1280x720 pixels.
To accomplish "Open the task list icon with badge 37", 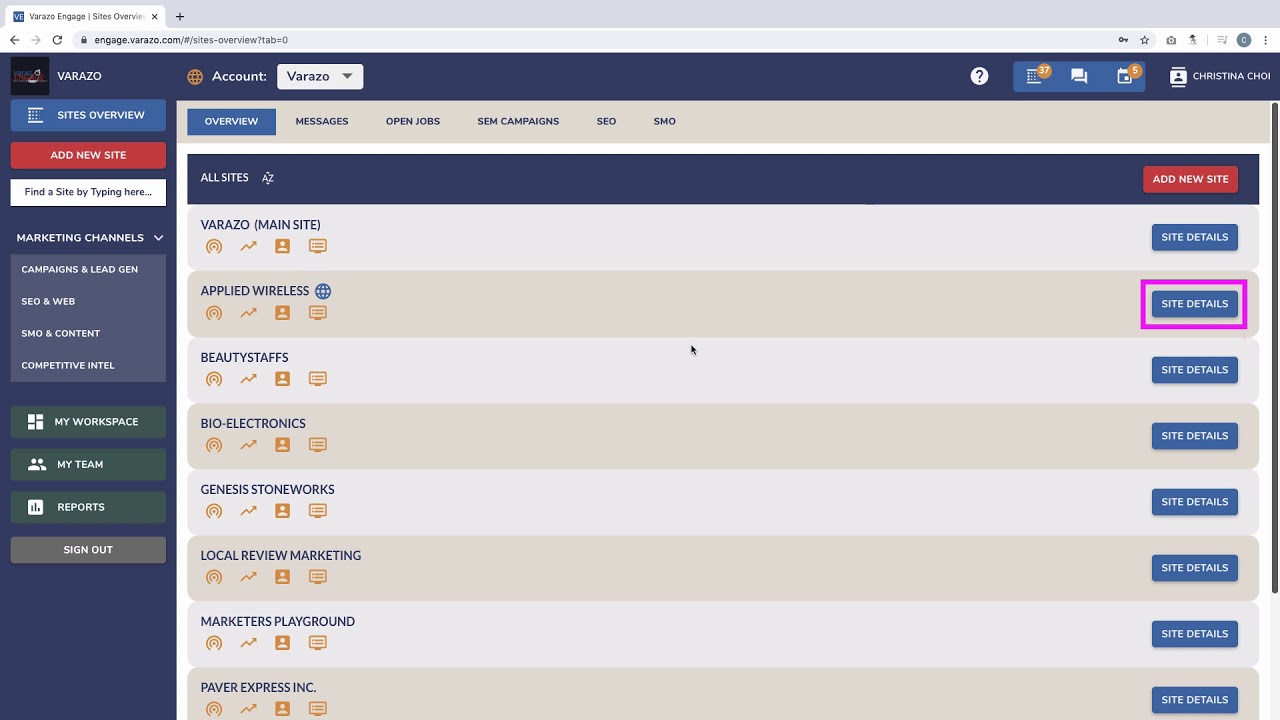I will (x=1035, y=76).
